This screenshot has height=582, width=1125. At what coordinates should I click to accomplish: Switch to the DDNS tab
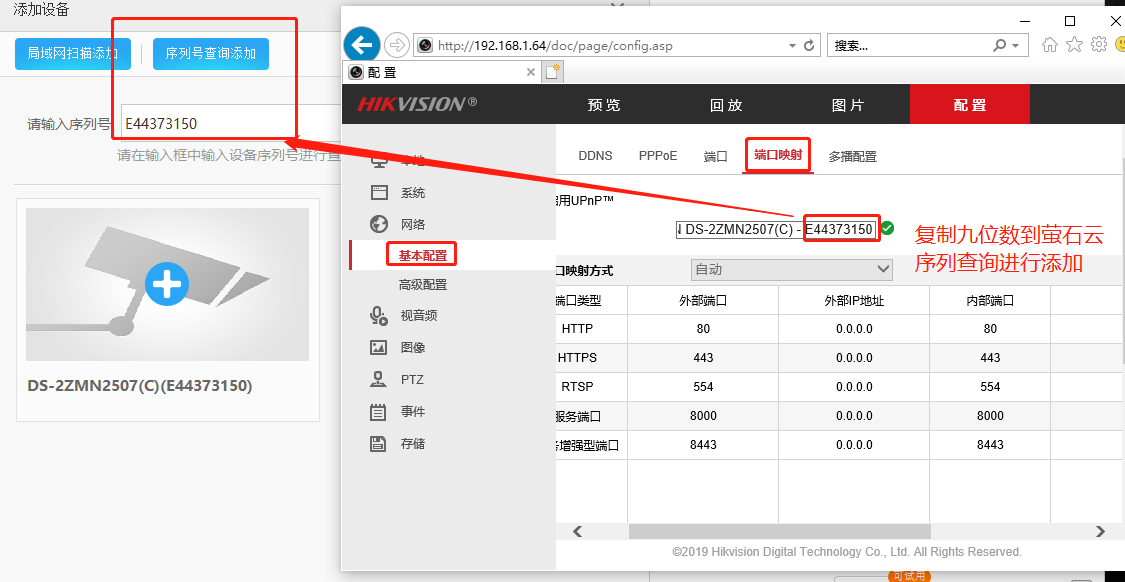(595, 156)
